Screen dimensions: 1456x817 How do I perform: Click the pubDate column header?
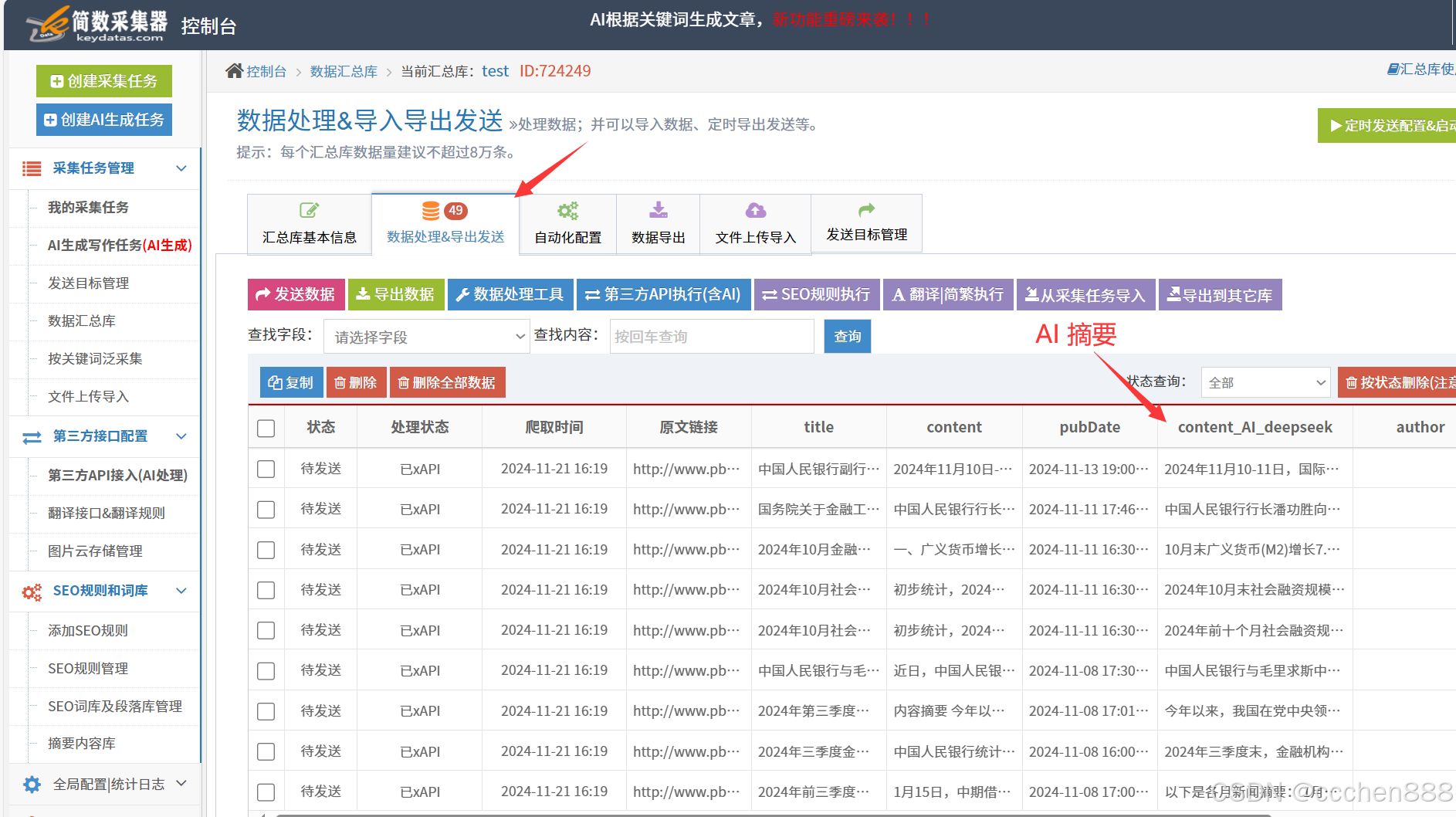coord(1089,427)
